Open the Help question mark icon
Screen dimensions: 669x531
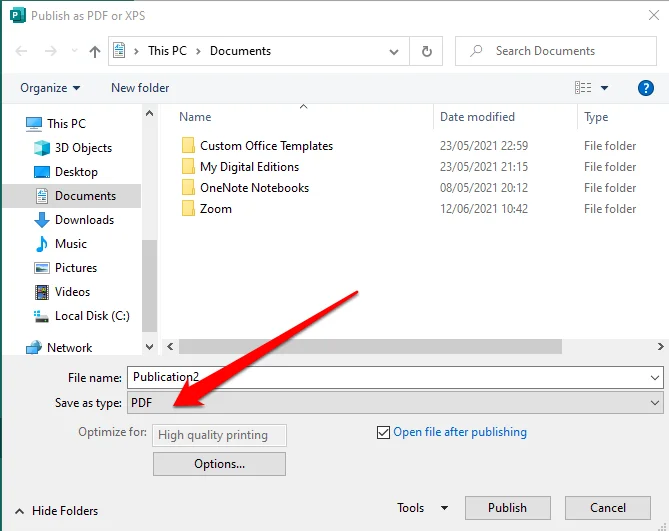[646, 88]
